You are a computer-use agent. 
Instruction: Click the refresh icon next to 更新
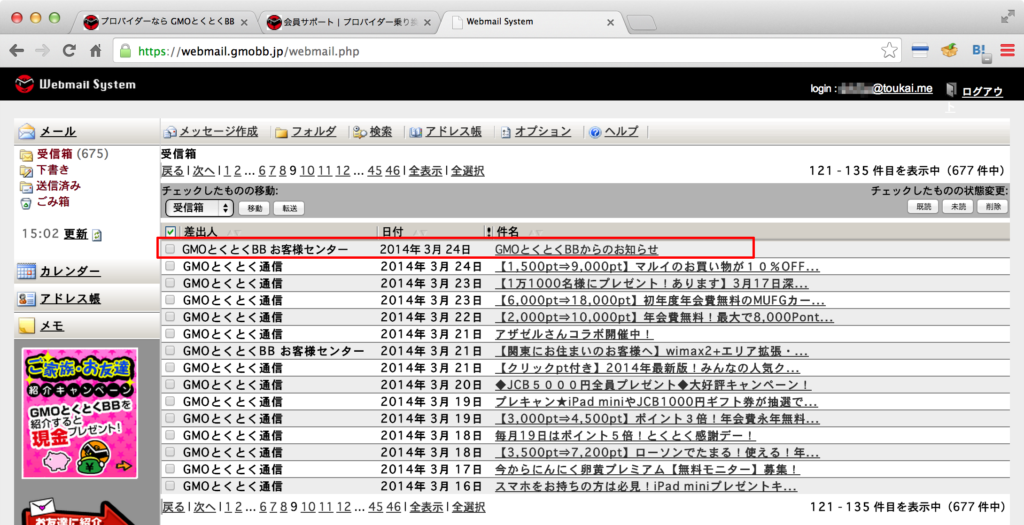[x=97, y=235]
